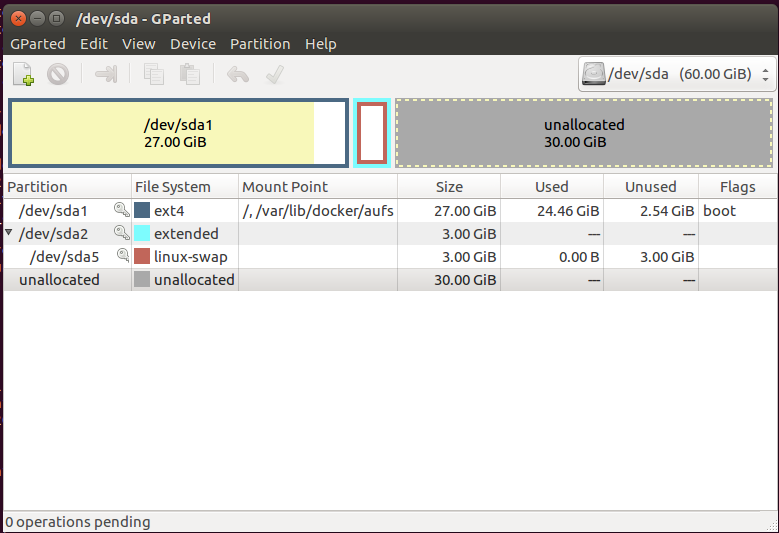Select unallocated 30.00 GiB block in disk map

[x=584, y=133]
